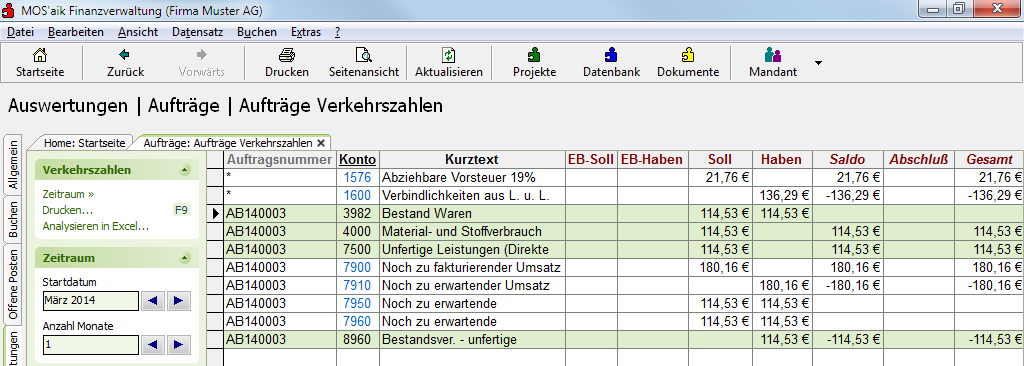Image resolution: width=1024 pixels, height=366 pixels.
Task: Refresh with the Aktualisieren icon
Action: (449, 55)
